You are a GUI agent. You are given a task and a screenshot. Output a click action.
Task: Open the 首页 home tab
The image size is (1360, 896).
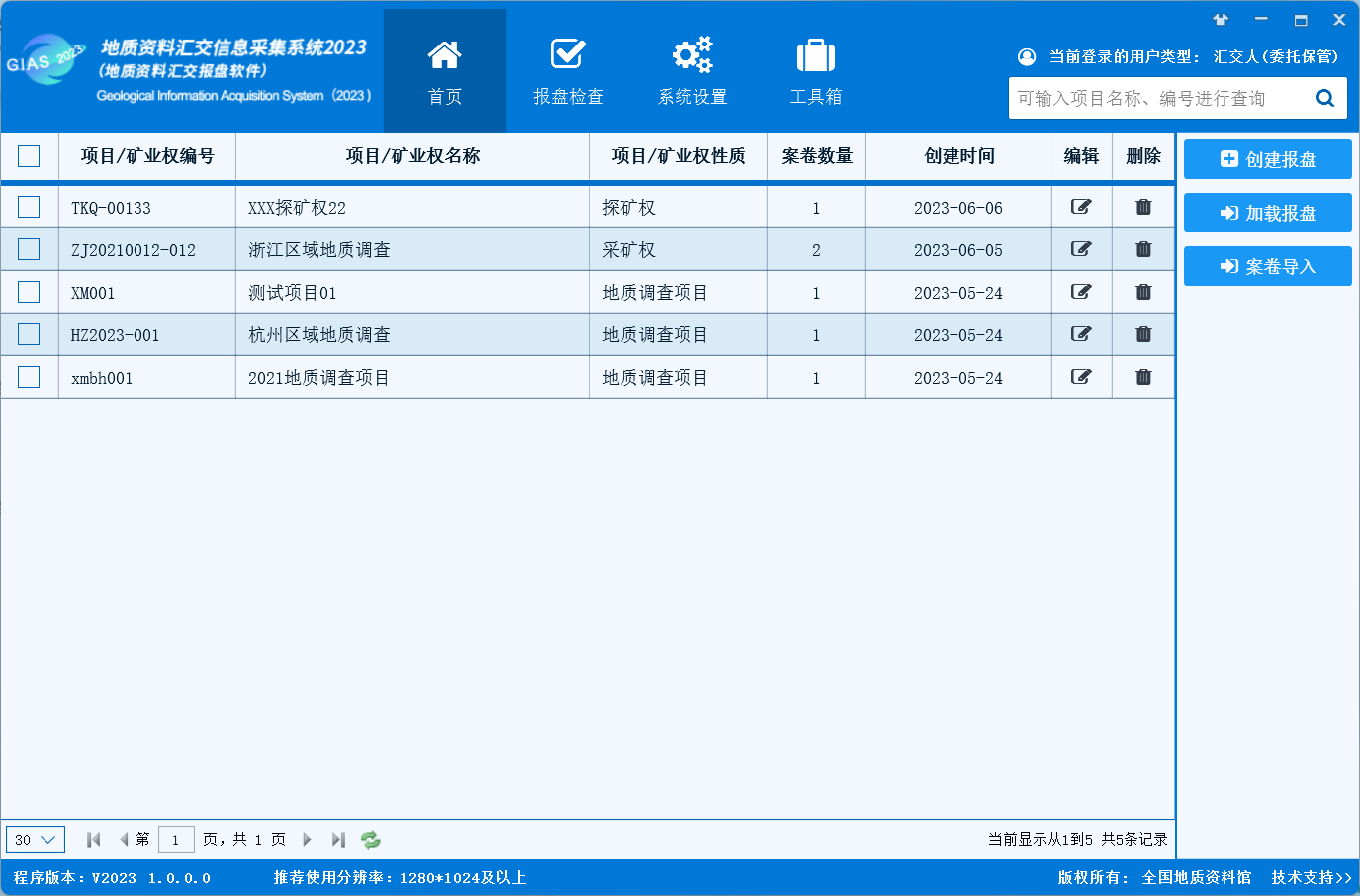tap(445, 70)
